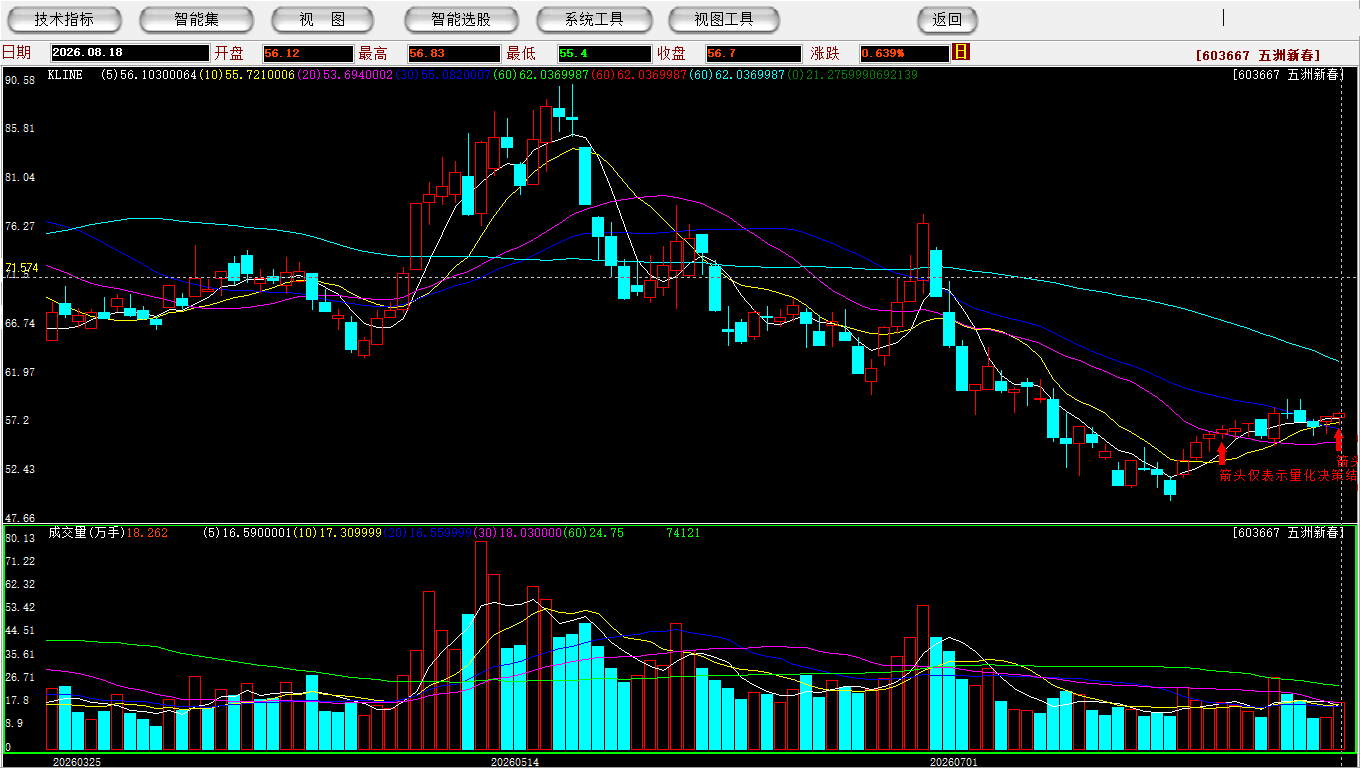Click the green 最低 value field
This screenshot has height=768, width=1360.
pyautogui.click(x=604, y=53)
